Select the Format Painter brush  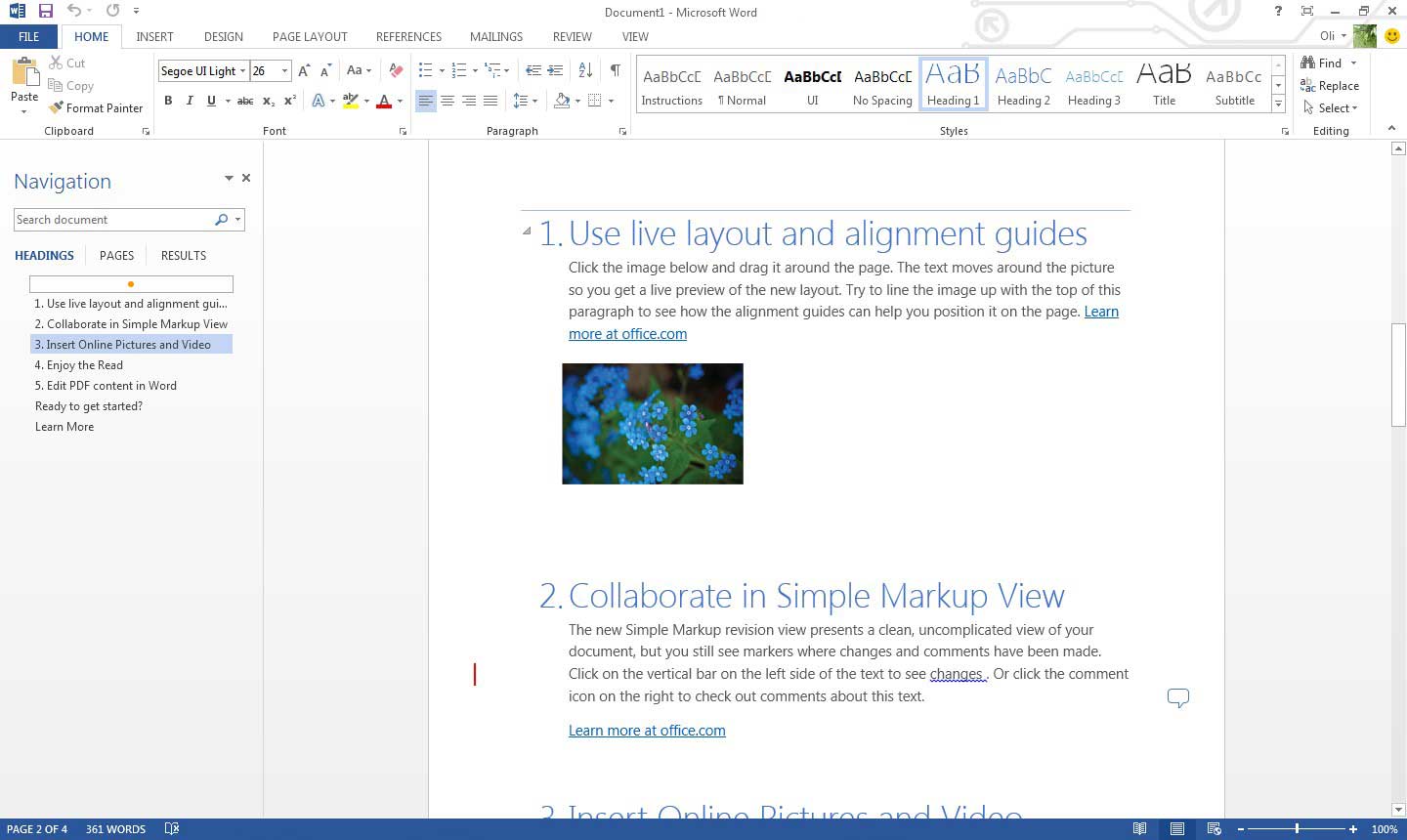pyautogui.click(x=96, y=107)
